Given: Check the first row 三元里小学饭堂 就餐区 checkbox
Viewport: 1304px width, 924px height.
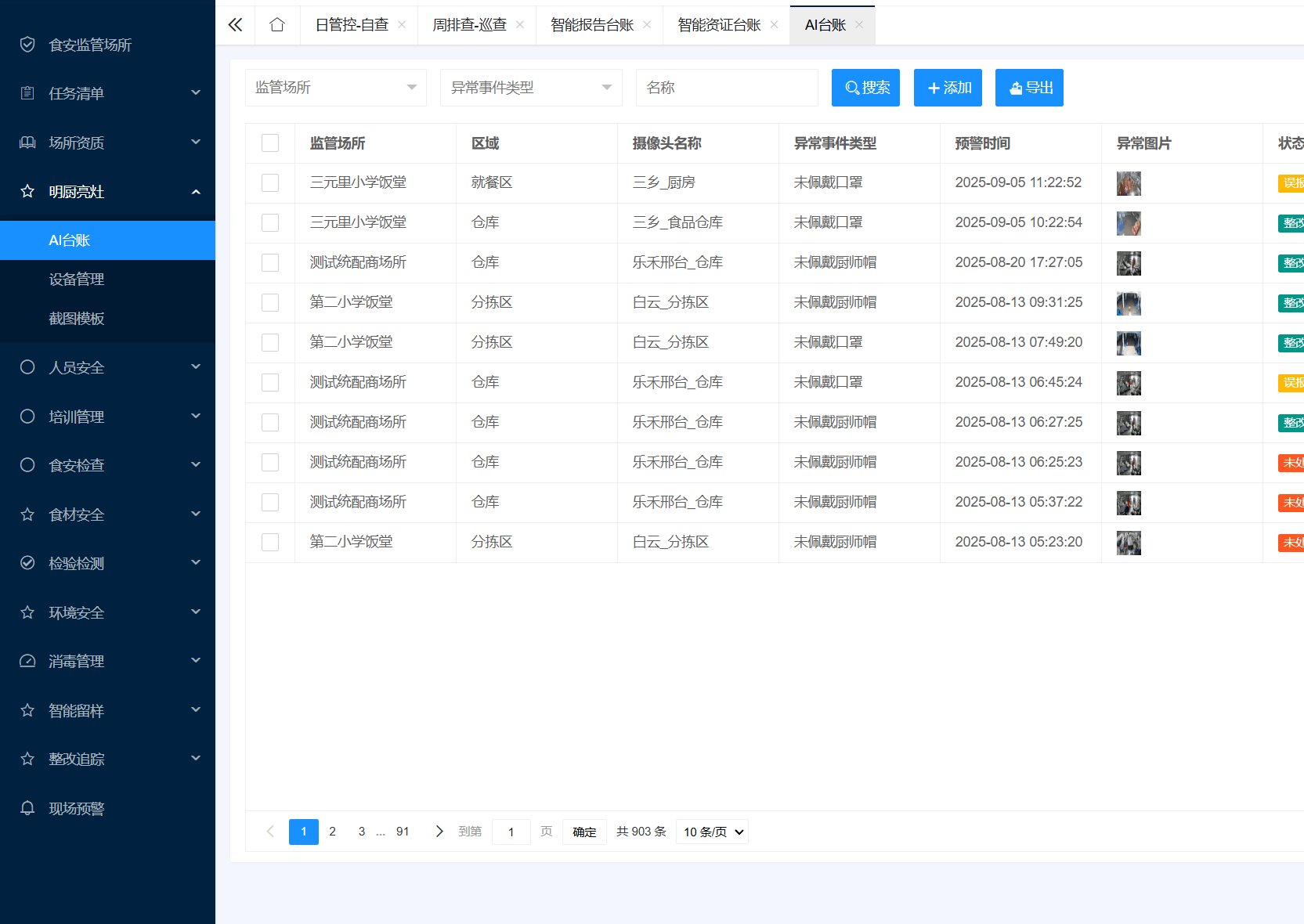Looking at the screenshot, I should 270,182.
